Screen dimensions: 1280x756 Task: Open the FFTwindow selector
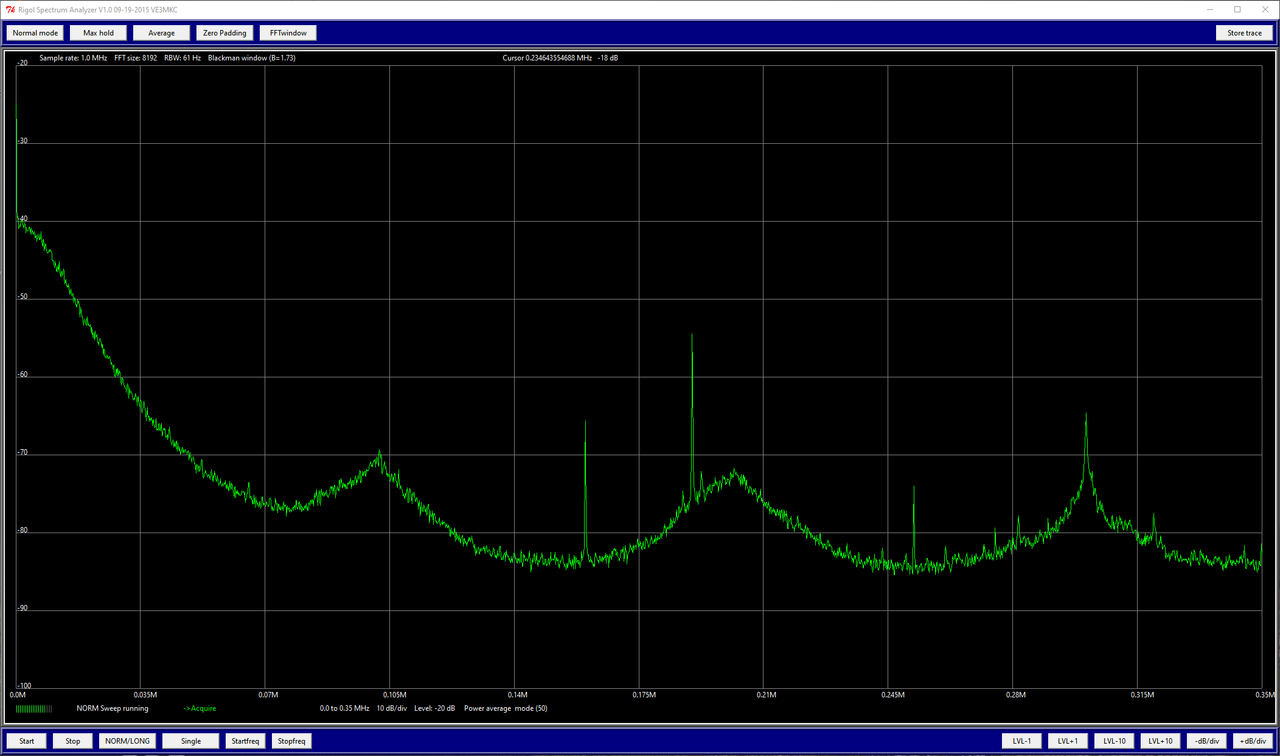point(288,33)
